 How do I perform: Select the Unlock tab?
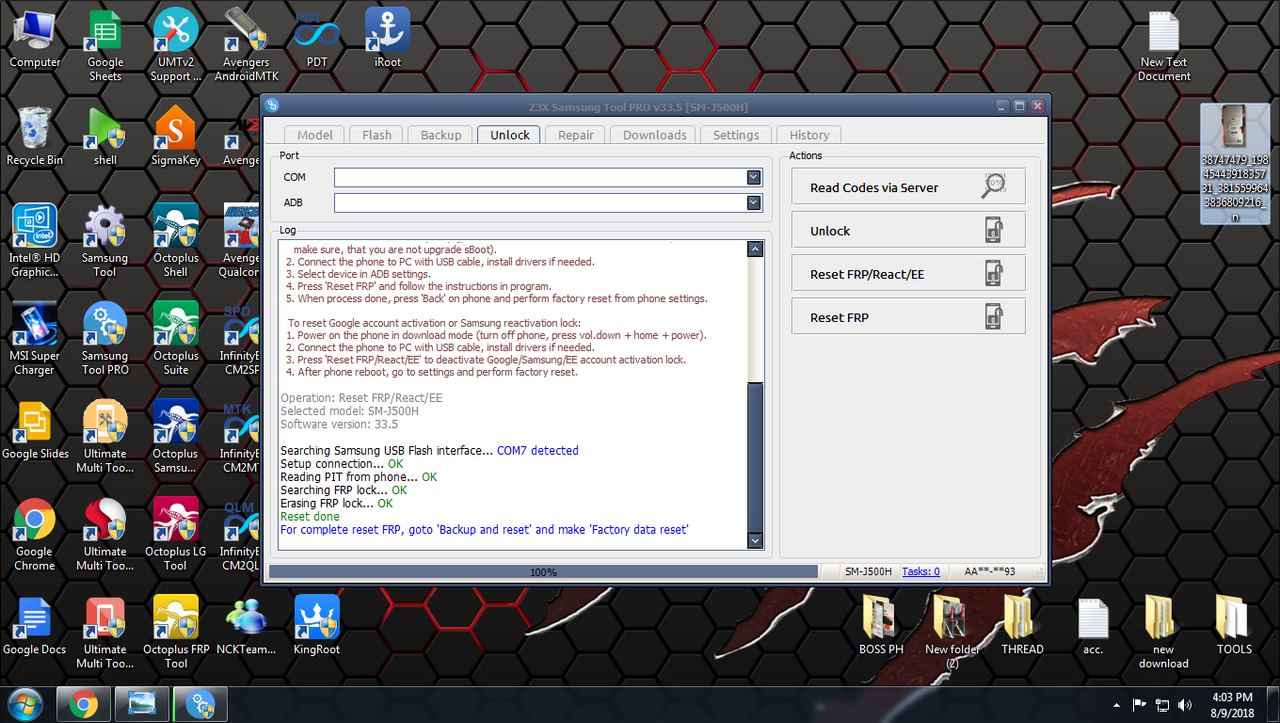coord(510,135)
